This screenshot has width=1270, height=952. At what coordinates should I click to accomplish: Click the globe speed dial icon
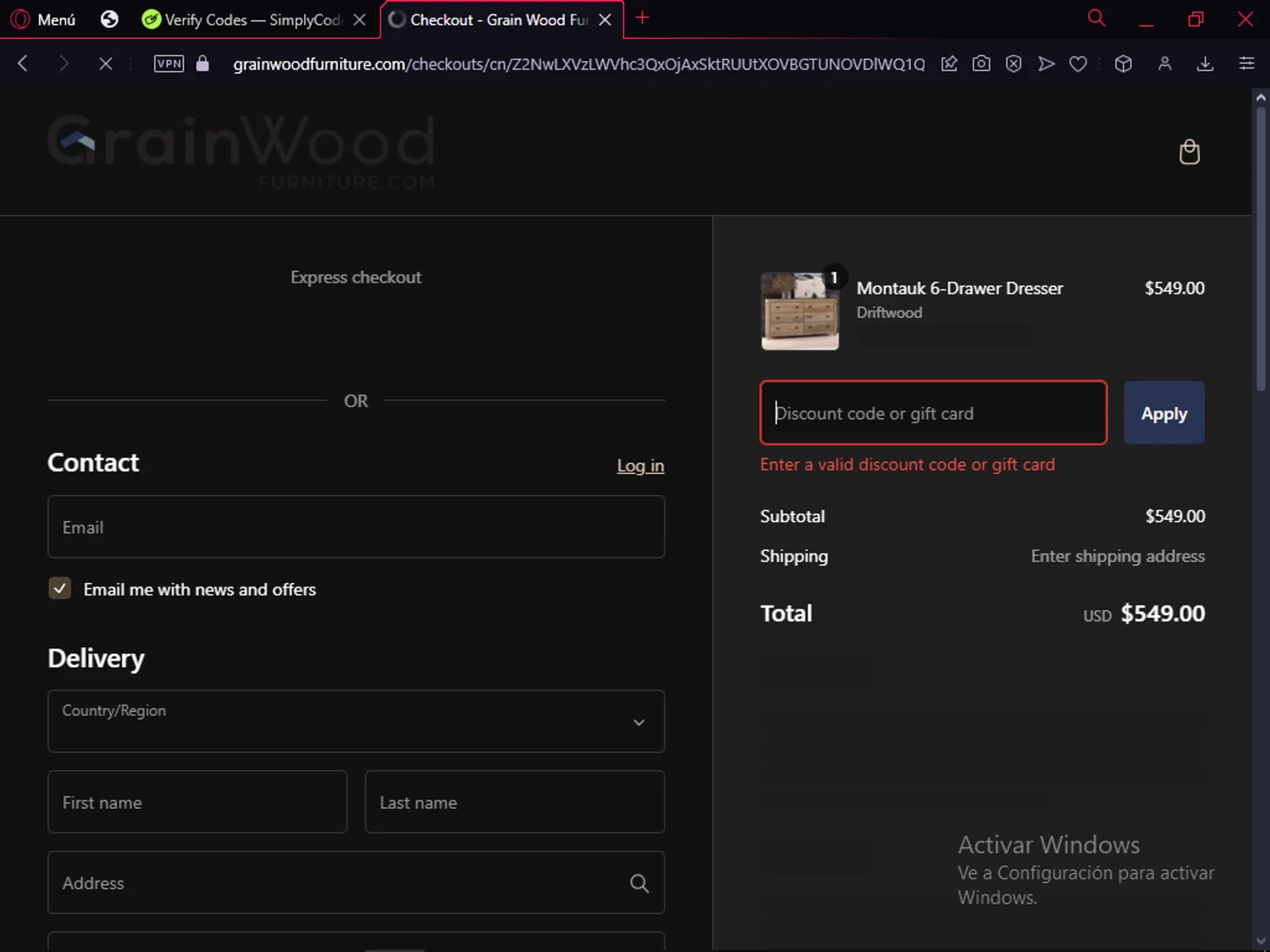tap(109, 19)
